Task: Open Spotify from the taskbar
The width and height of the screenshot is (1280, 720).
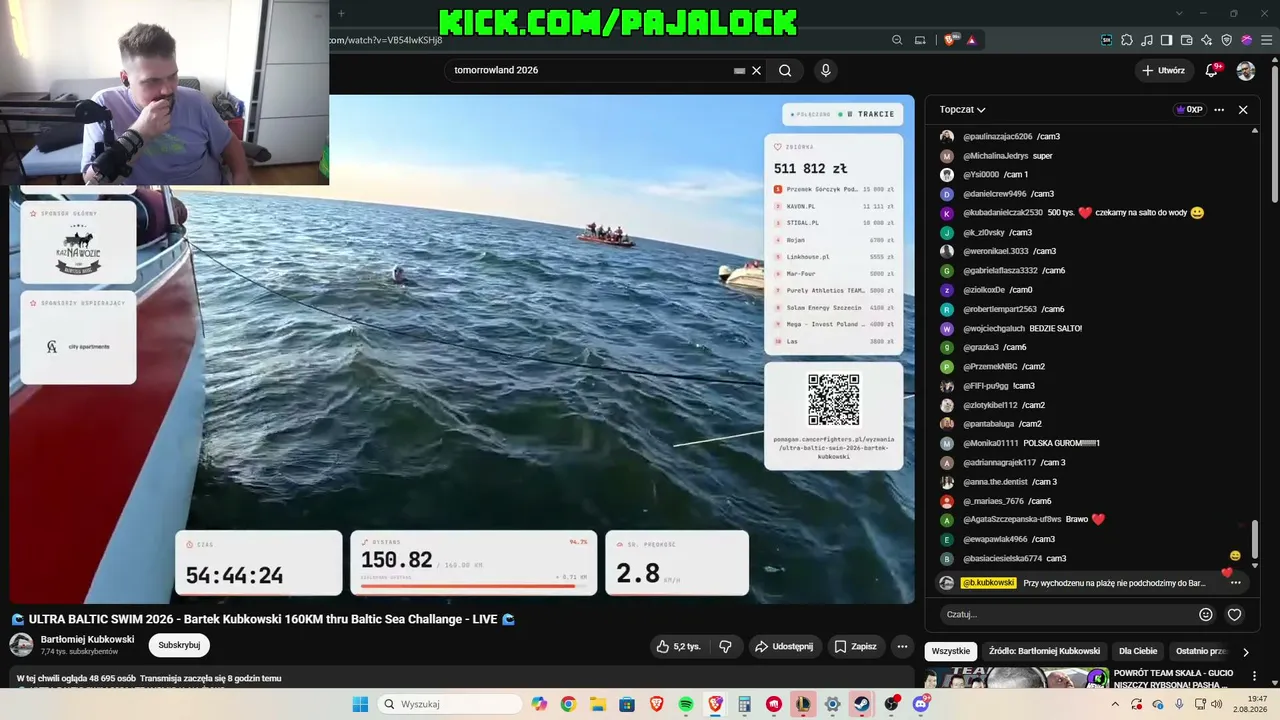Action: (686, 704)
